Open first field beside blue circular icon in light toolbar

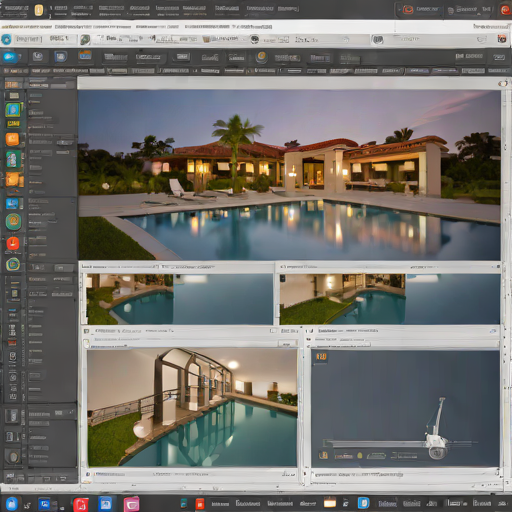(x=29, y=39)
